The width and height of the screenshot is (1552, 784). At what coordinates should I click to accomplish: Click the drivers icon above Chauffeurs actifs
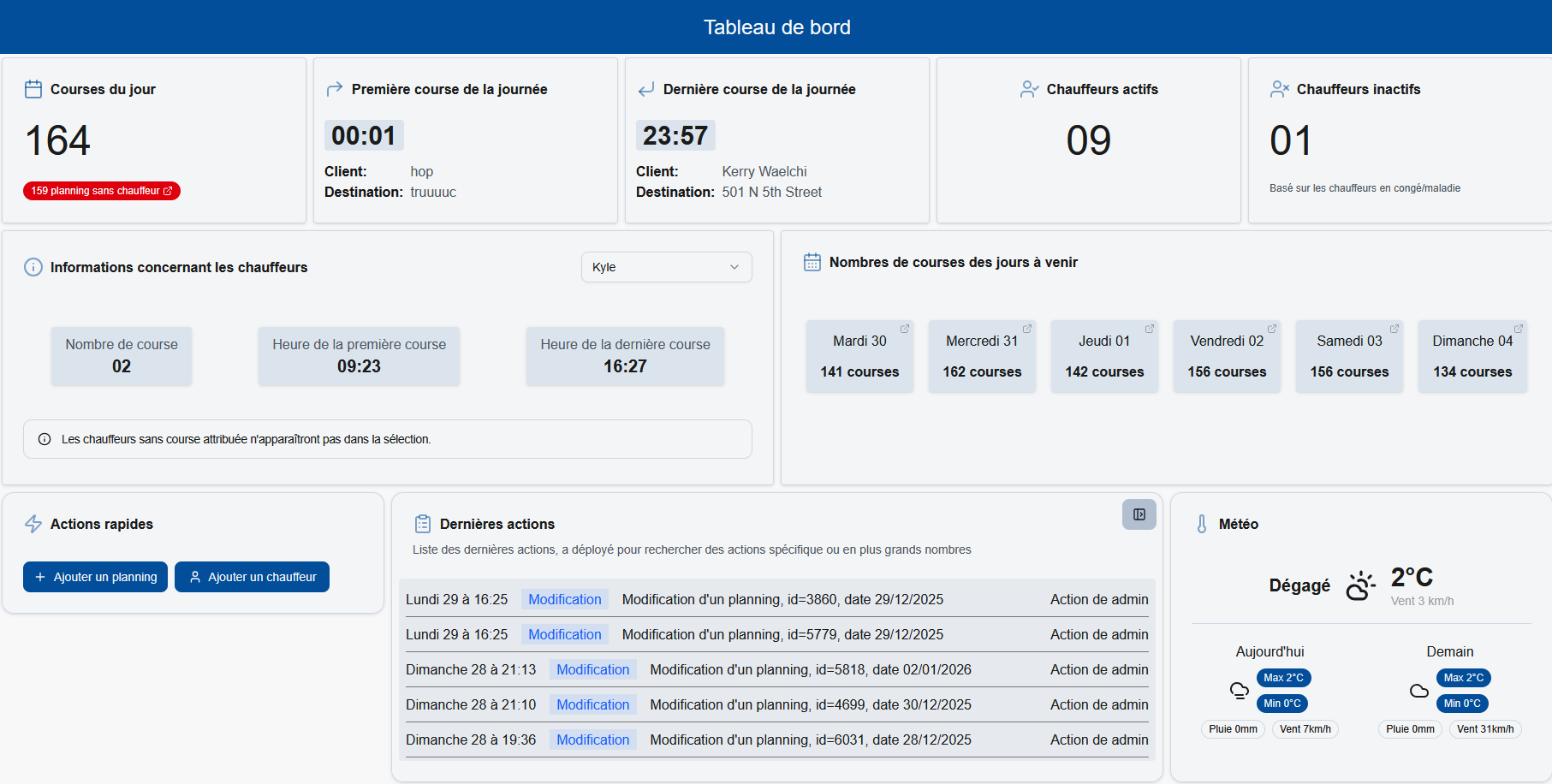click(1027, 88)
